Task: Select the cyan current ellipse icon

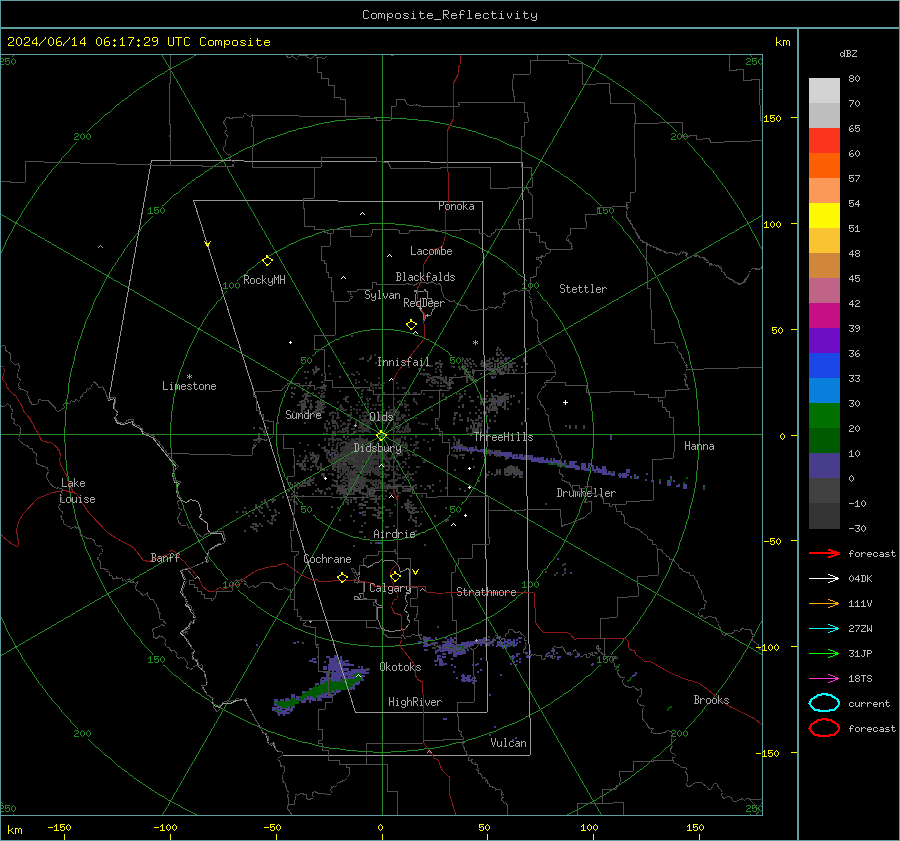Action: [x=824, y=703]
